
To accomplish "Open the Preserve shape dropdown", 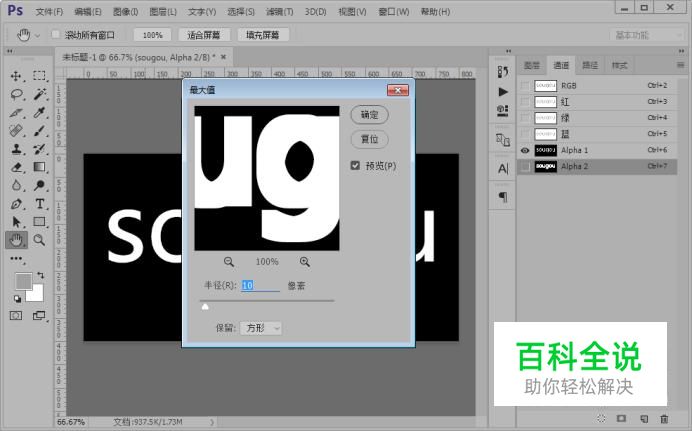I will click(x=261, y=328).
